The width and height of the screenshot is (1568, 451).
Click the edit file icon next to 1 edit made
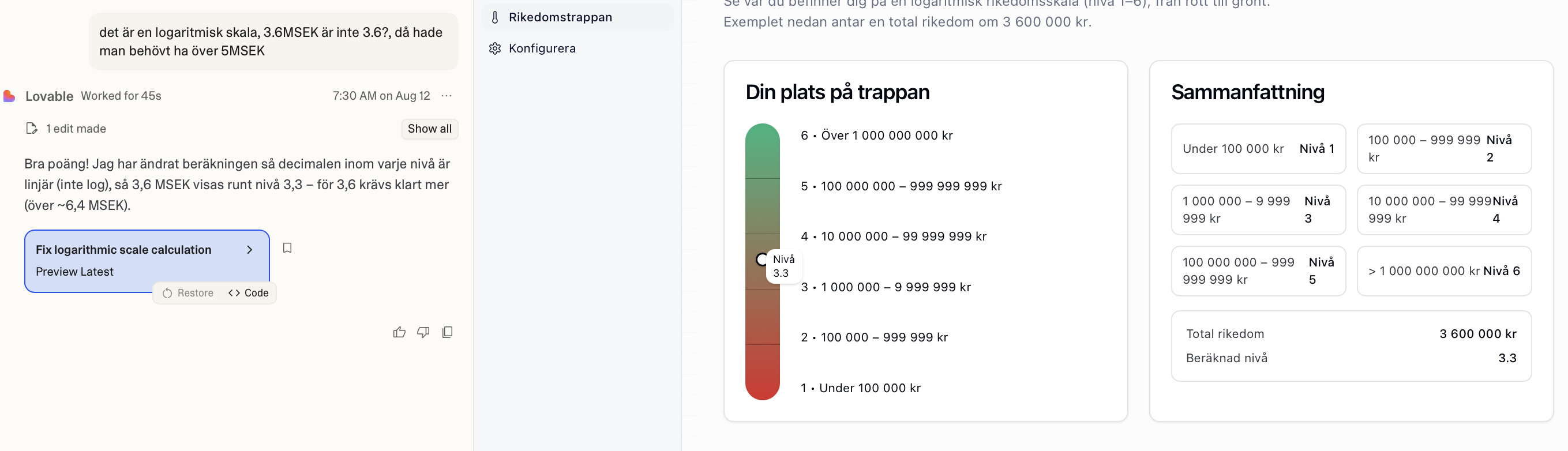pyautogui.click(x=32, y=129)
